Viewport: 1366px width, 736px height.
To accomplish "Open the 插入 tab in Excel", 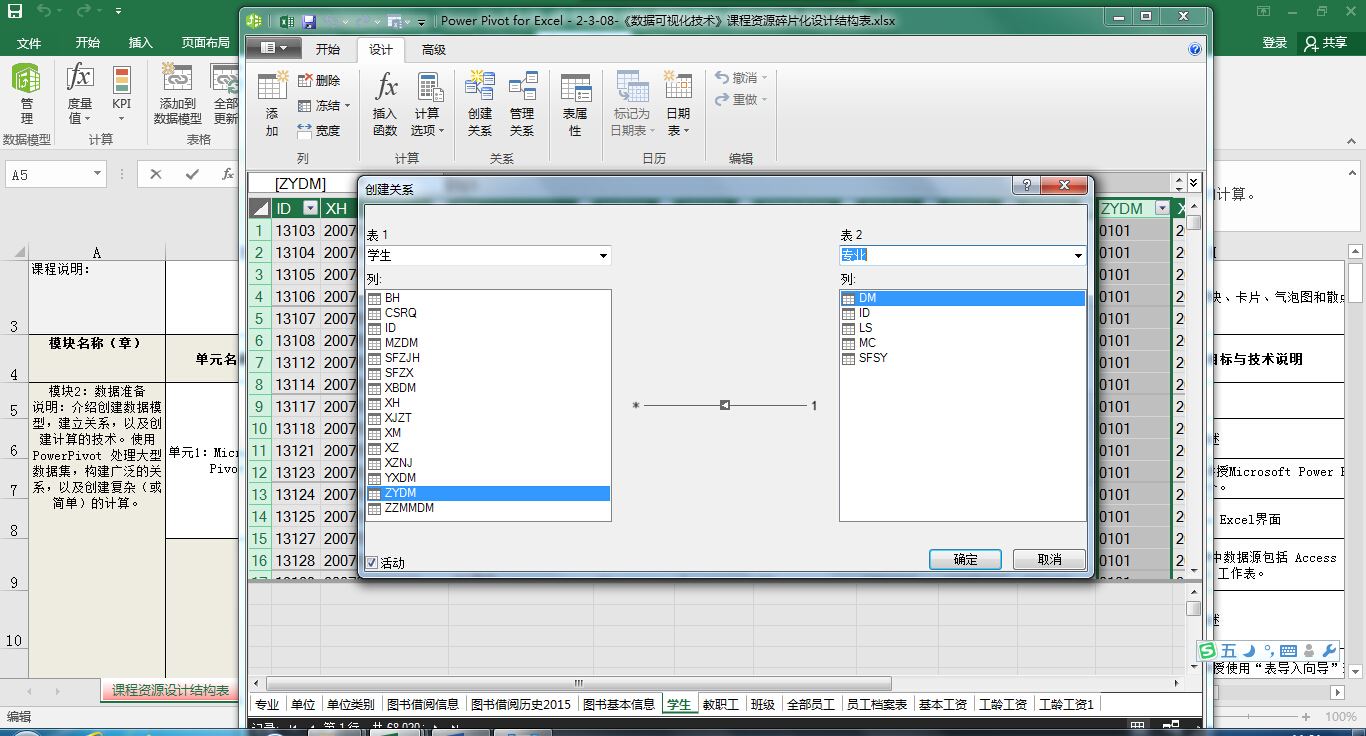I will (x=141, y=43).
